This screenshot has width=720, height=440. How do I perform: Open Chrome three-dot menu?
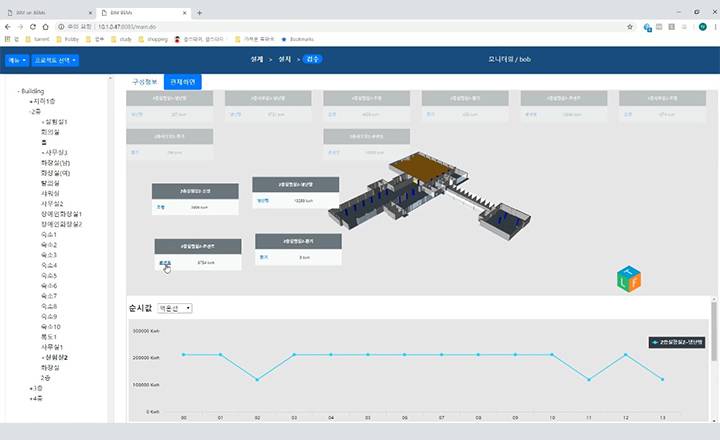(x=713, y=27)
